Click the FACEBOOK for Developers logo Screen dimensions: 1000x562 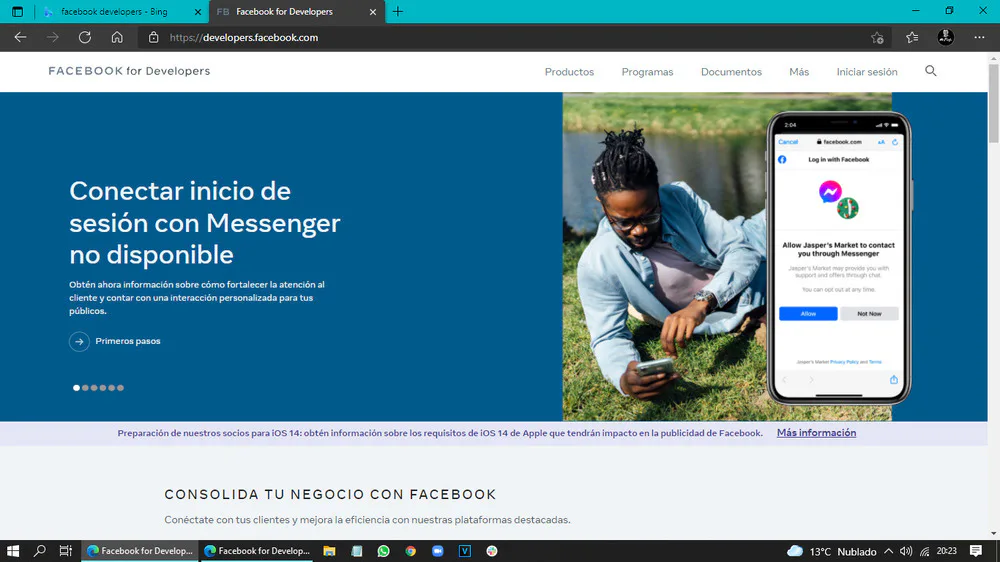pyautogui.click(x=129, y=71)
